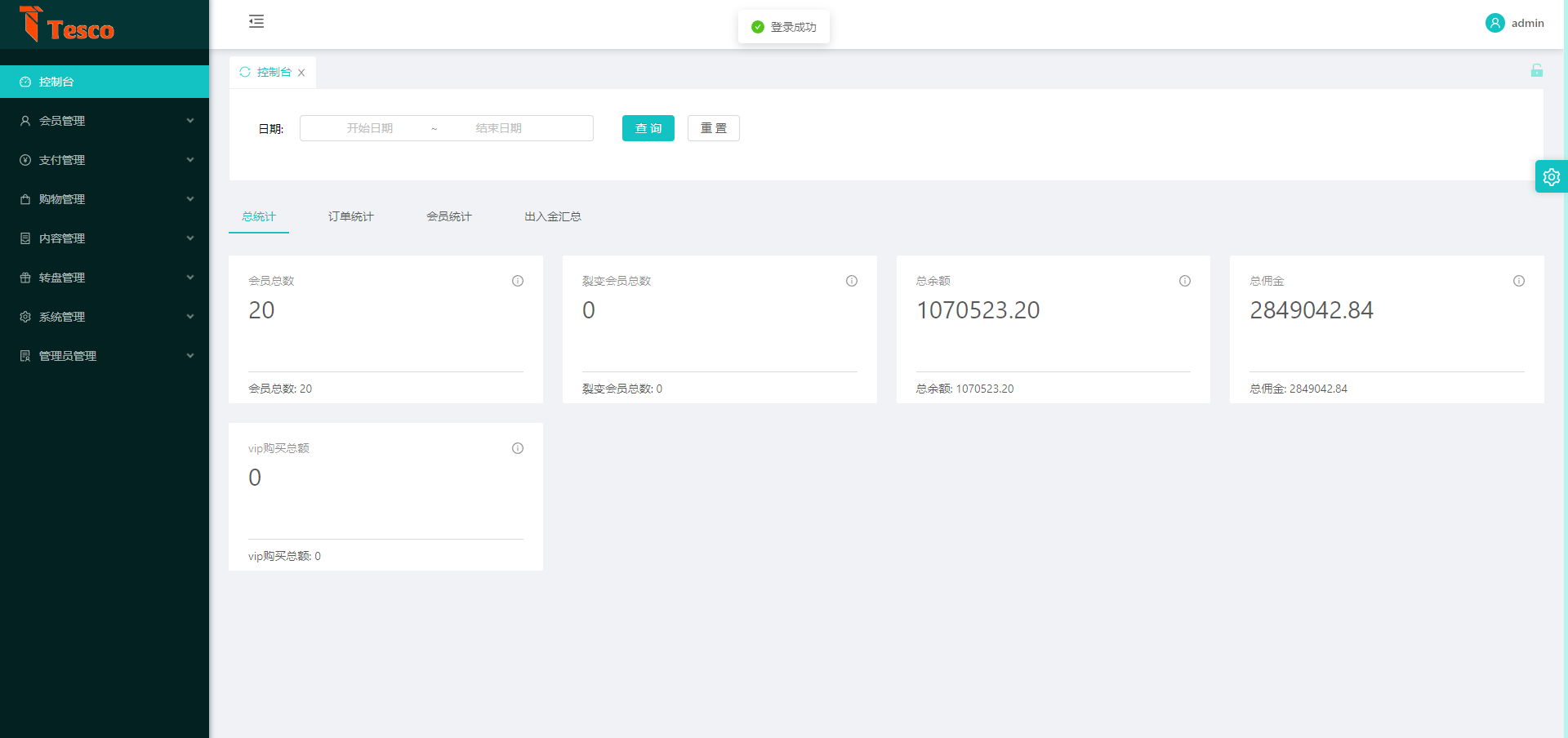Click the 开始日期 start date field
Image resolution: width=1568 pixels, height=738 pixels.
[x=370, y=128]
